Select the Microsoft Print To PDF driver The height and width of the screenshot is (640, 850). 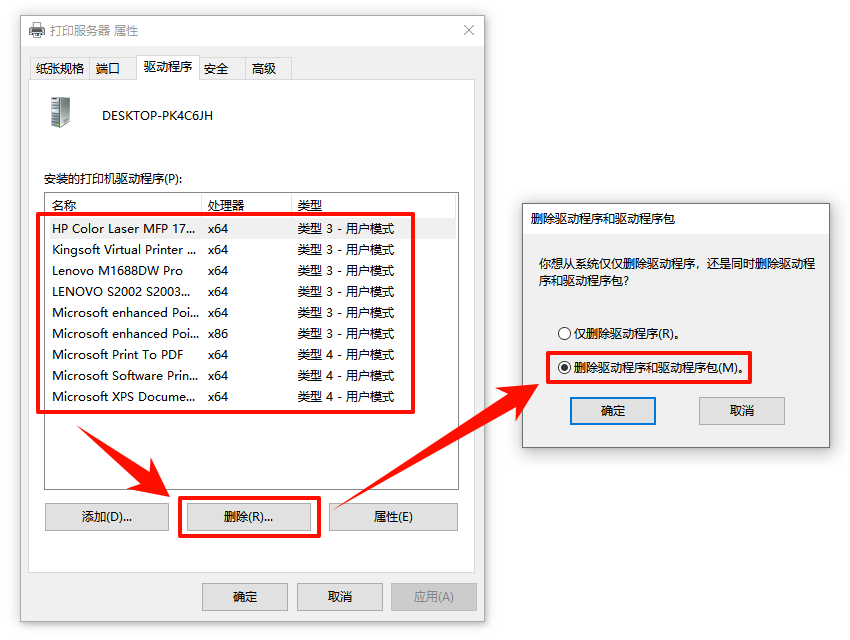[x=251, y=354]
